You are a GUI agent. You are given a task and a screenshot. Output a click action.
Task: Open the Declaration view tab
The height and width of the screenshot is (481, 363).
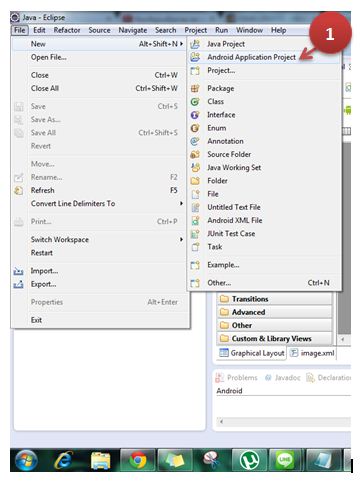[x=329, y=378]
